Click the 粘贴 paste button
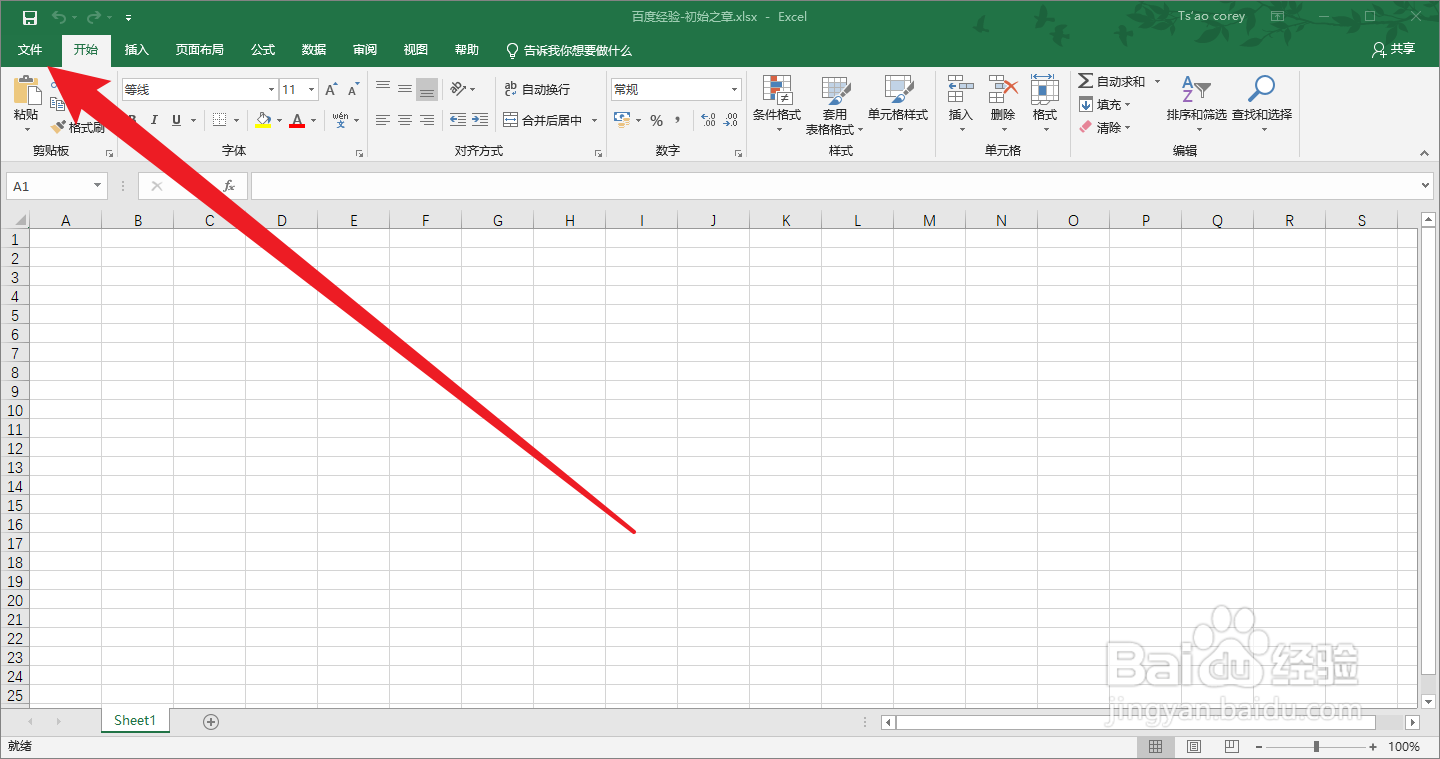Screen dimensions: 1440x759 point(26,104)
